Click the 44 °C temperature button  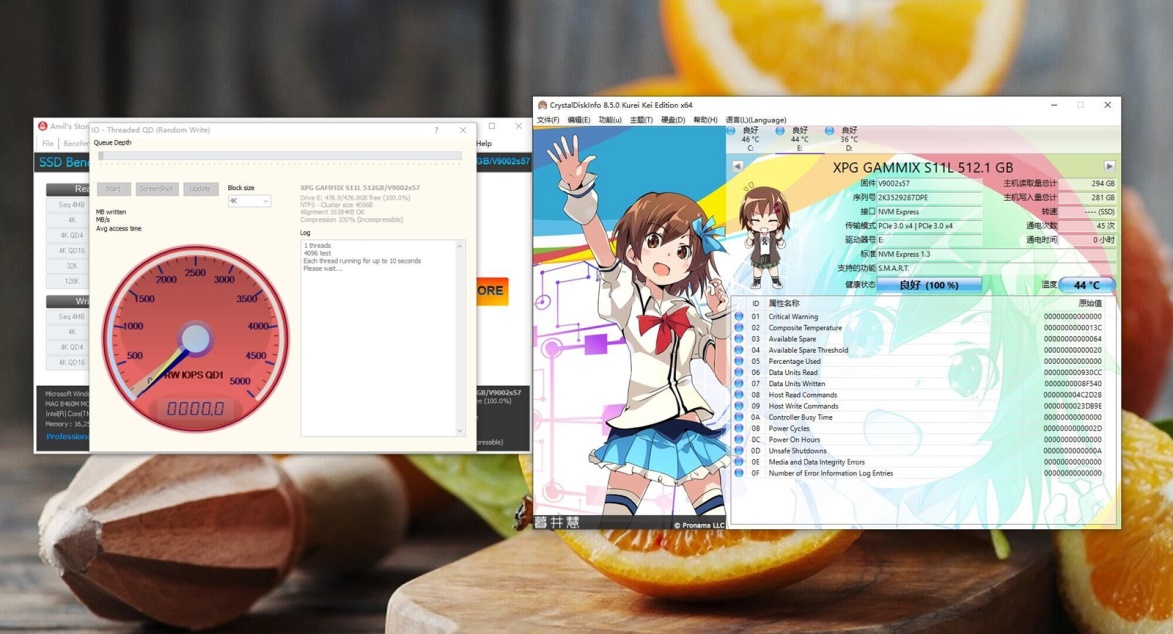click(x=1086, y=284)
